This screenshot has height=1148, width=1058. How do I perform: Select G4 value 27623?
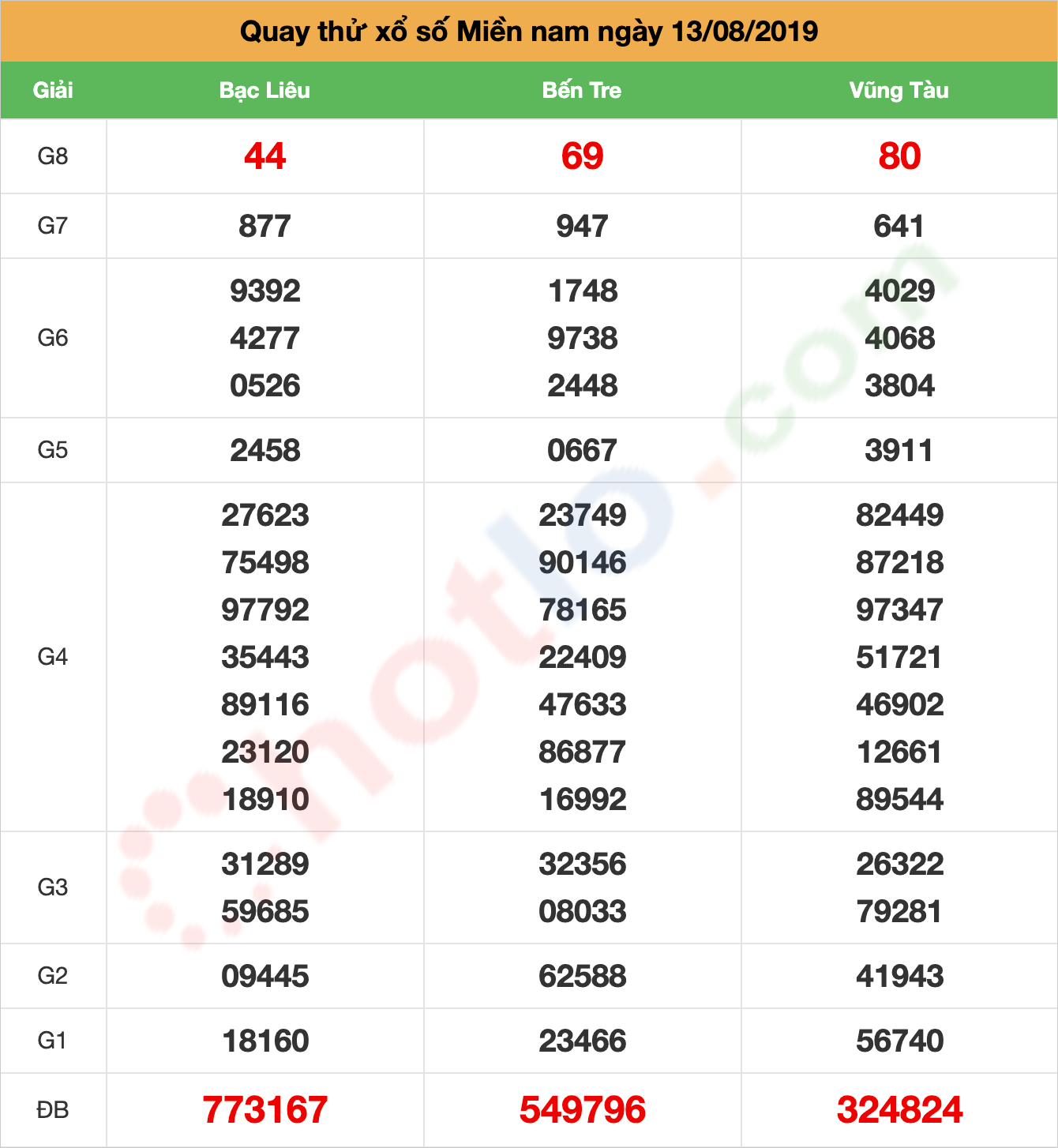click(264, 516)
